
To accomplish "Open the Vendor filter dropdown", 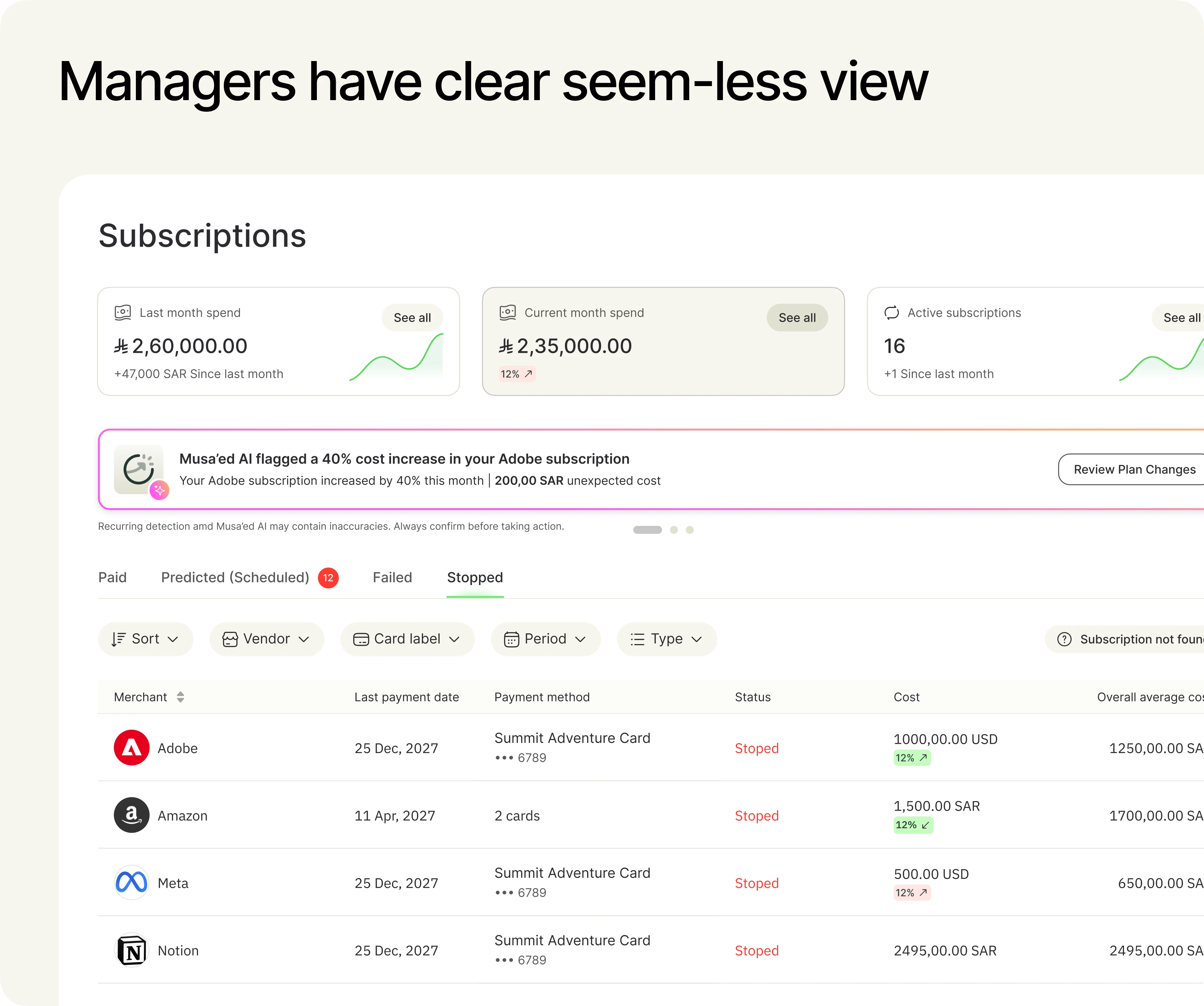I will tap(266, 639).
